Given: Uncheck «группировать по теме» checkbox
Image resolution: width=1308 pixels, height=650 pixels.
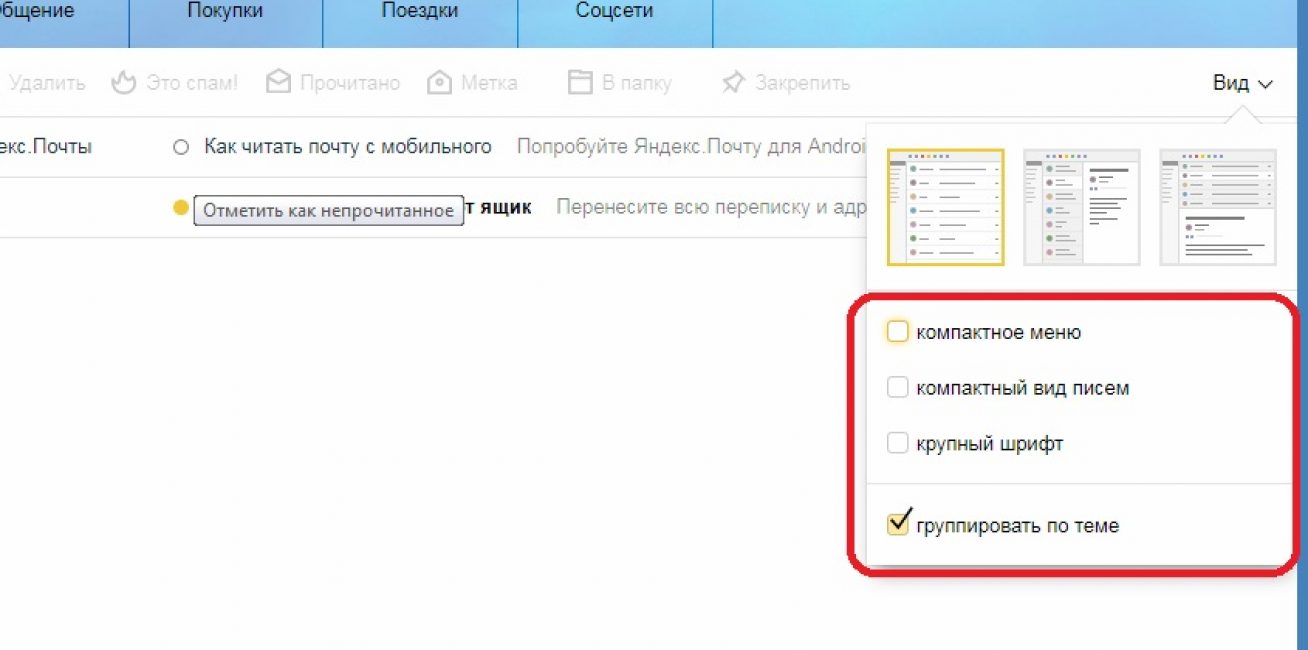Looking at the screenshot, I should pos(898,523).
